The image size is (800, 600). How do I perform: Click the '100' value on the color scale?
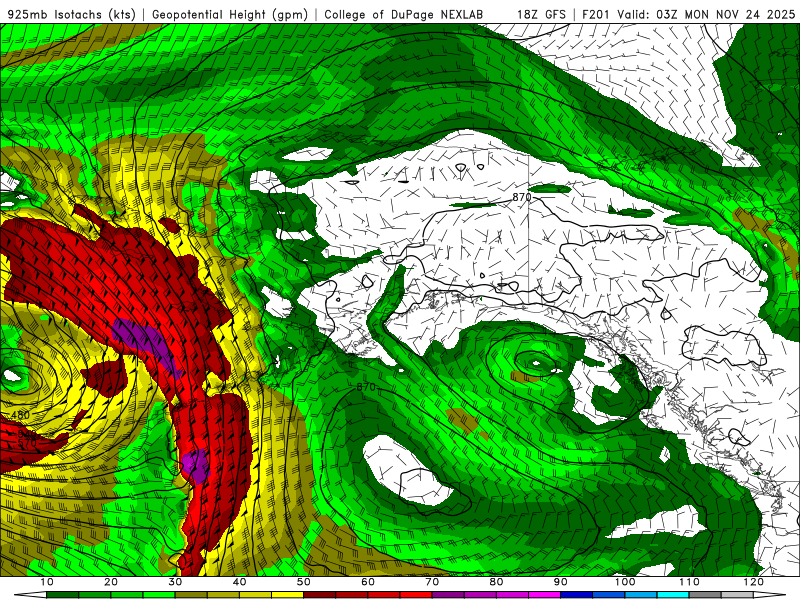pyautogui.click(x=625, y=582)
